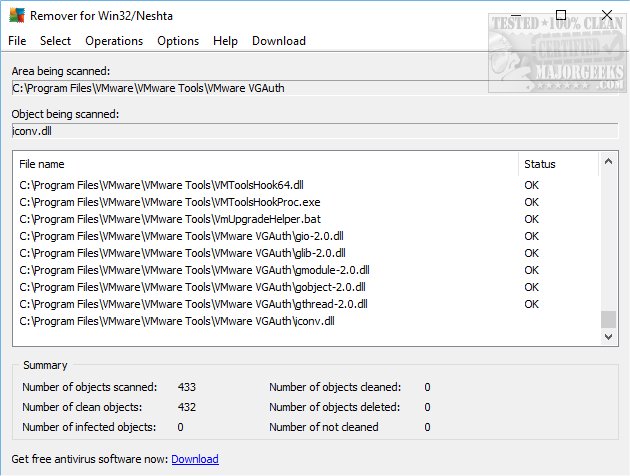This screenshot has height=476, width=630.
Task: Click the Status column header
Action: 539,164
